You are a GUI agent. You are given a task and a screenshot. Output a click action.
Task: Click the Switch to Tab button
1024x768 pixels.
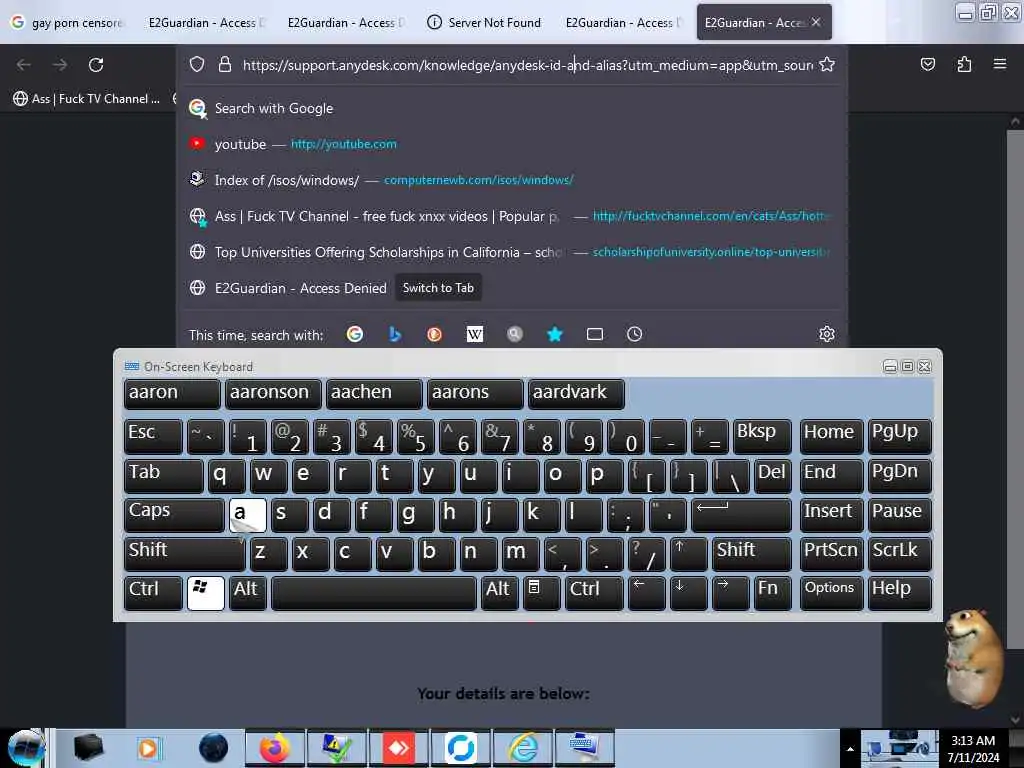[x=438, y=288]
